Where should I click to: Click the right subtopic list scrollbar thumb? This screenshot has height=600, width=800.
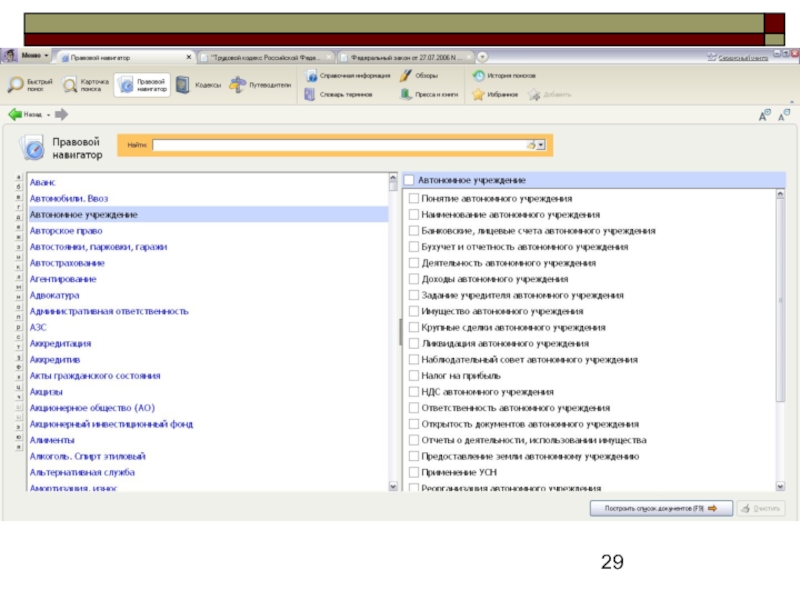click(x=780, y=300)
